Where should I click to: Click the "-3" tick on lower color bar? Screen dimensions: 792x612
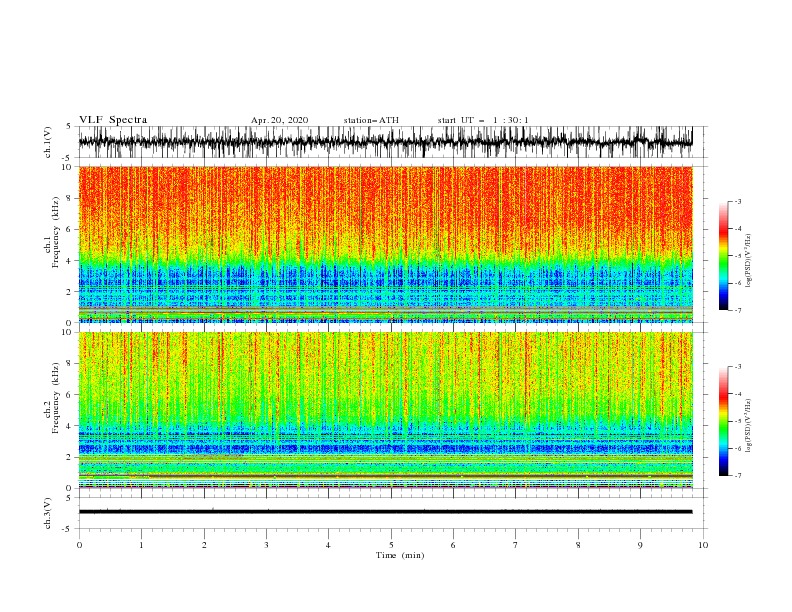click(x=737, y=367)
